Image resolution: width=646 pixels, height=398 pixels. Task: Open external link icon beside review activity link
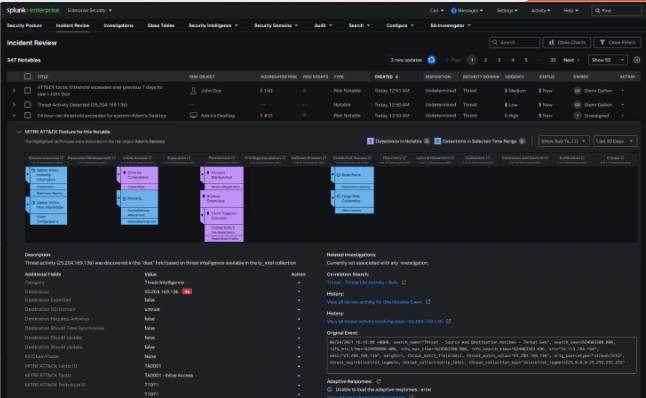coord(428,302)
